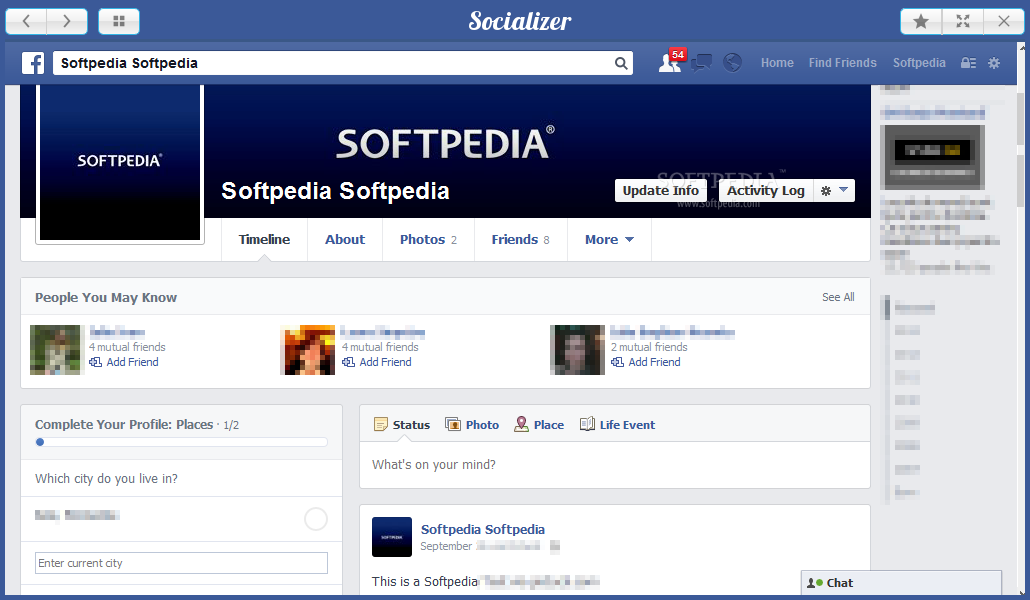Open the Photos tab
The image size is (1030, 600).
[x=428, y=240]
